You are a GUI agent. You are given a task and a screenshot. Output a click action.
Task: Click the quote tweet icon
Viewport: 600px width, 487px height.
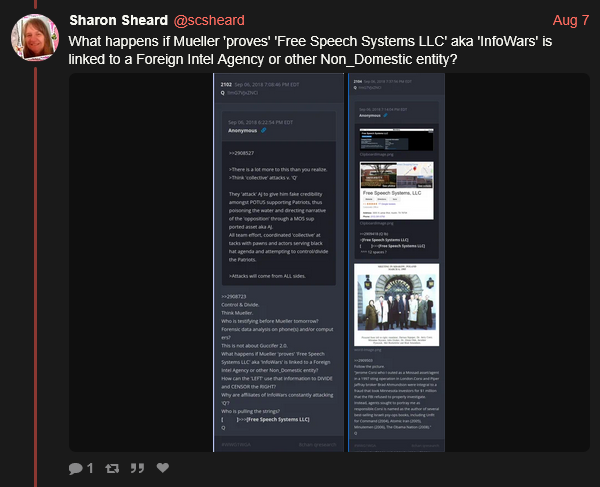click(137, 468)
